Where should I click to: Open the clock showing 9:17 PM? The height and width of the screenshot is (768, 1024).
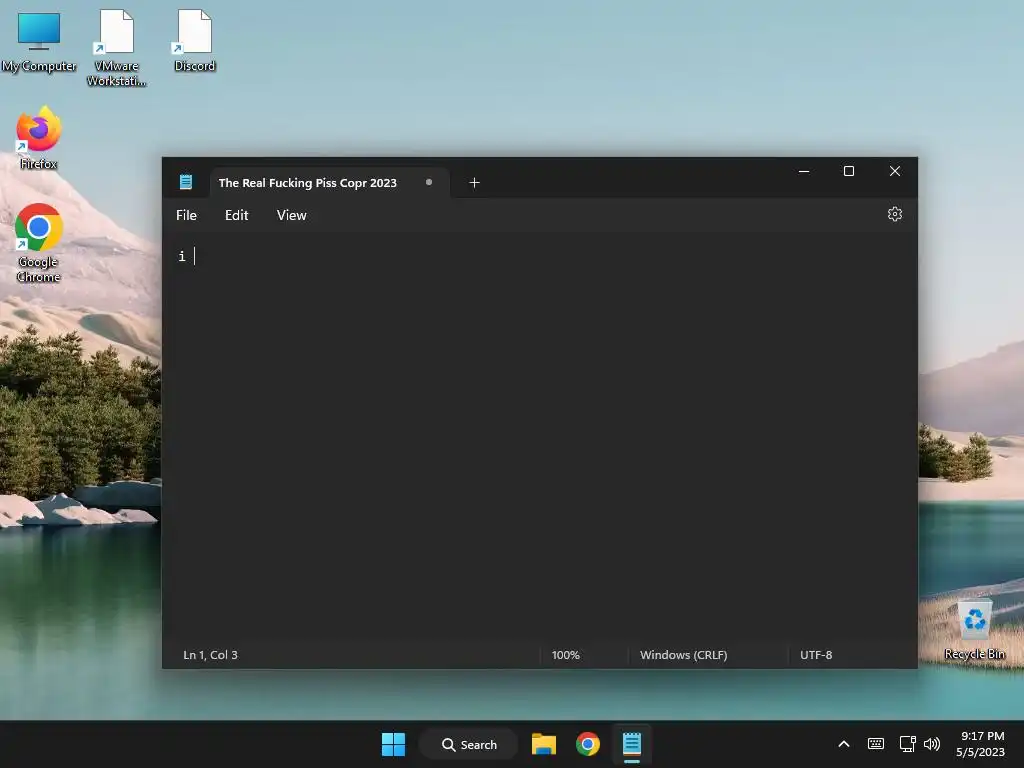[x=981, y=744]
